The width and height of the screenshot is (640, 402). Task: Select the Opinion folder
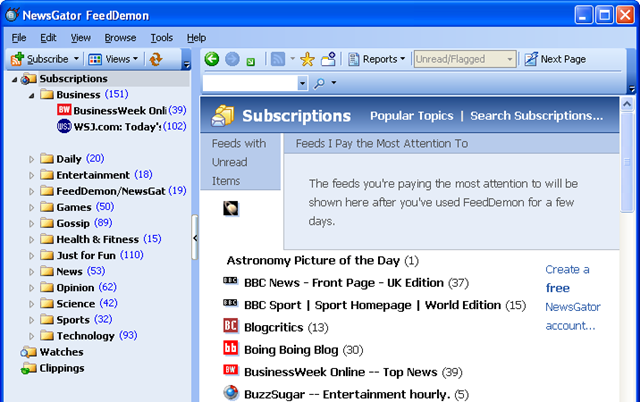(78, 288)
